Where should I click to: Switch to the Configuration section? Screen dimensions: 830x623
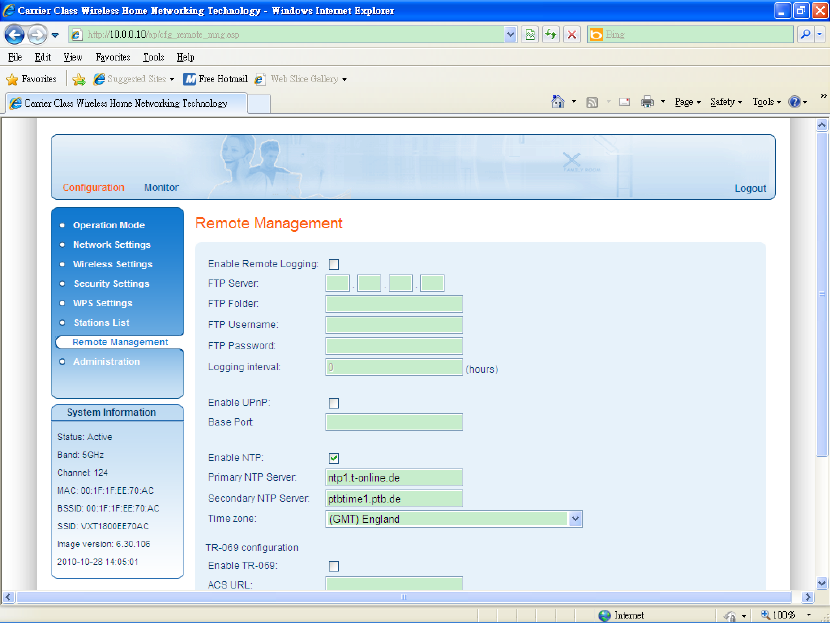click(93, 187)
